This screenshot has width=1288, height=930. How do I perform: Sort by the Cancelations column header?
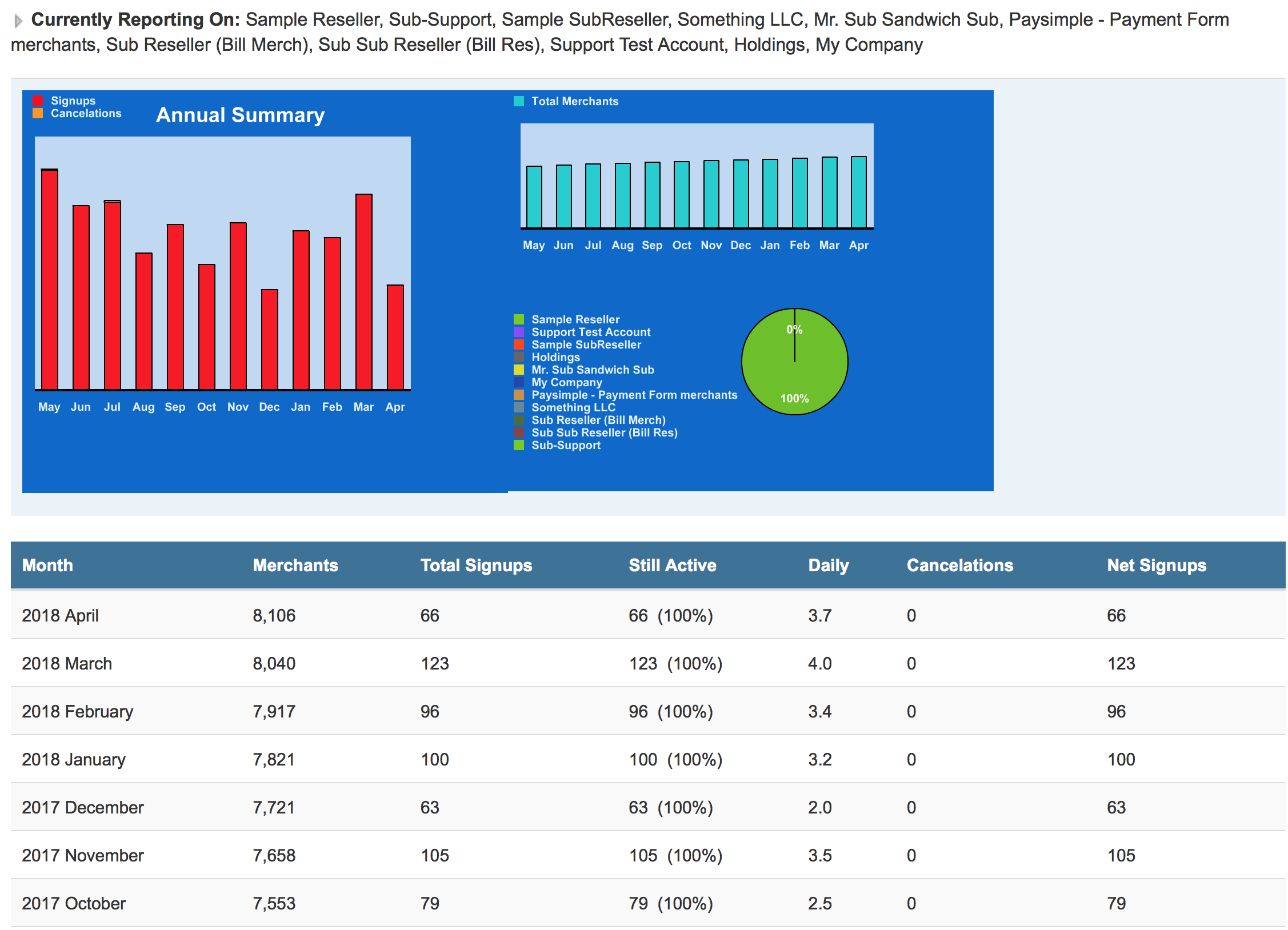point(959,565)
